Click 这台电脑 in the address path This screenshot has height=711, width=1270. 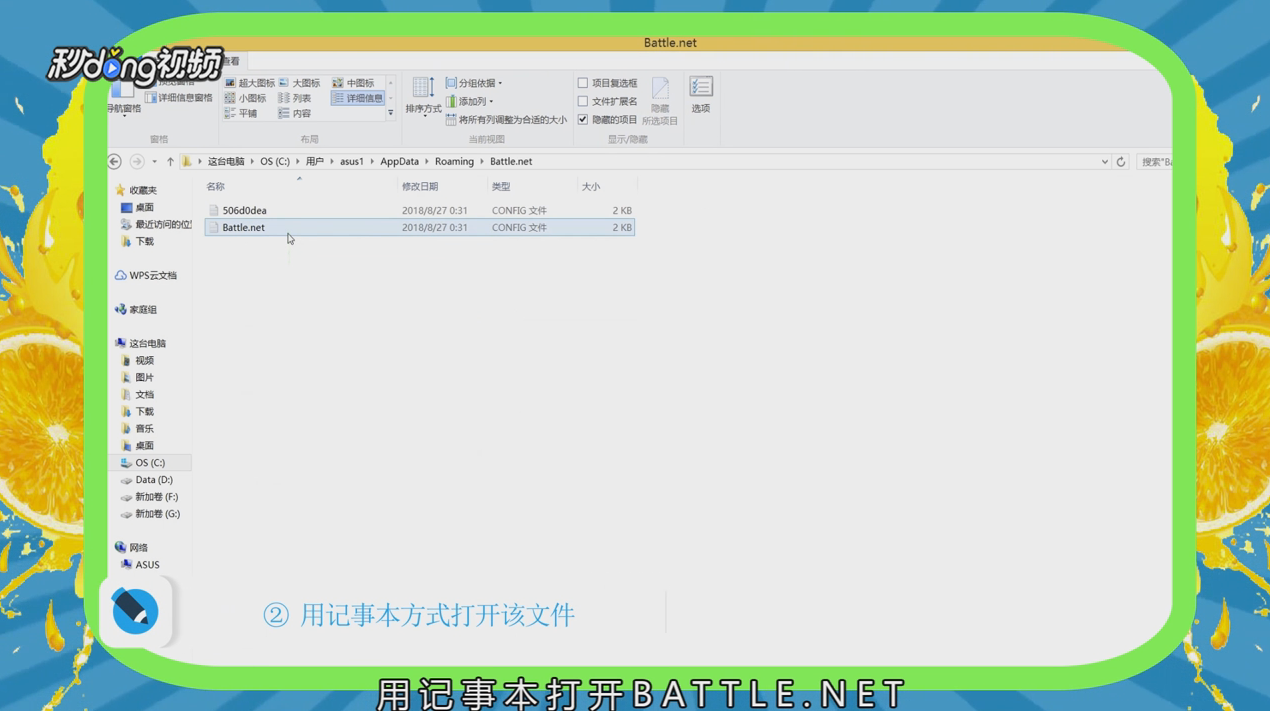tap(226, 161)
